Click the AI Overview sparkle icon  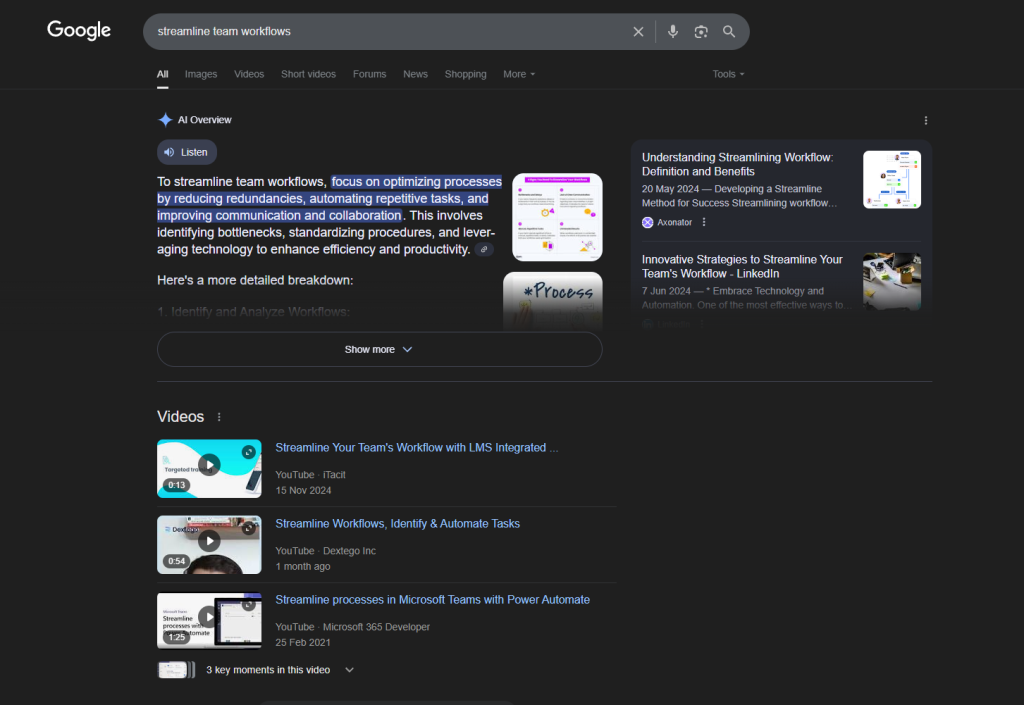point(165,119)
